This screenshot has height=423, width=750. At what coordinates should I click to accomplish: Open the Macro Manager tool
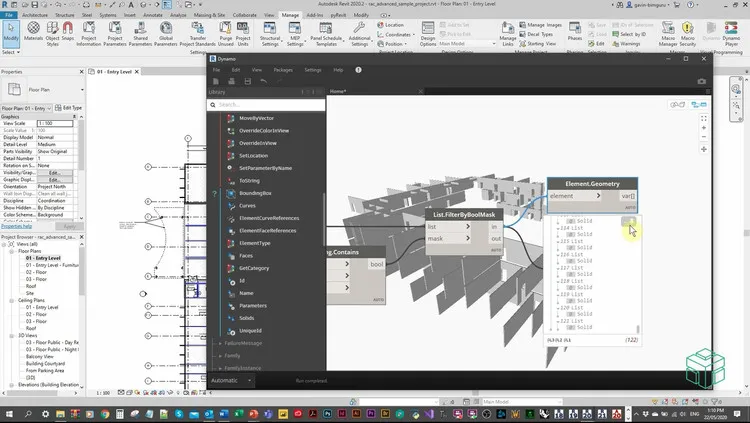pyautogui.click(x=668, y=33)
